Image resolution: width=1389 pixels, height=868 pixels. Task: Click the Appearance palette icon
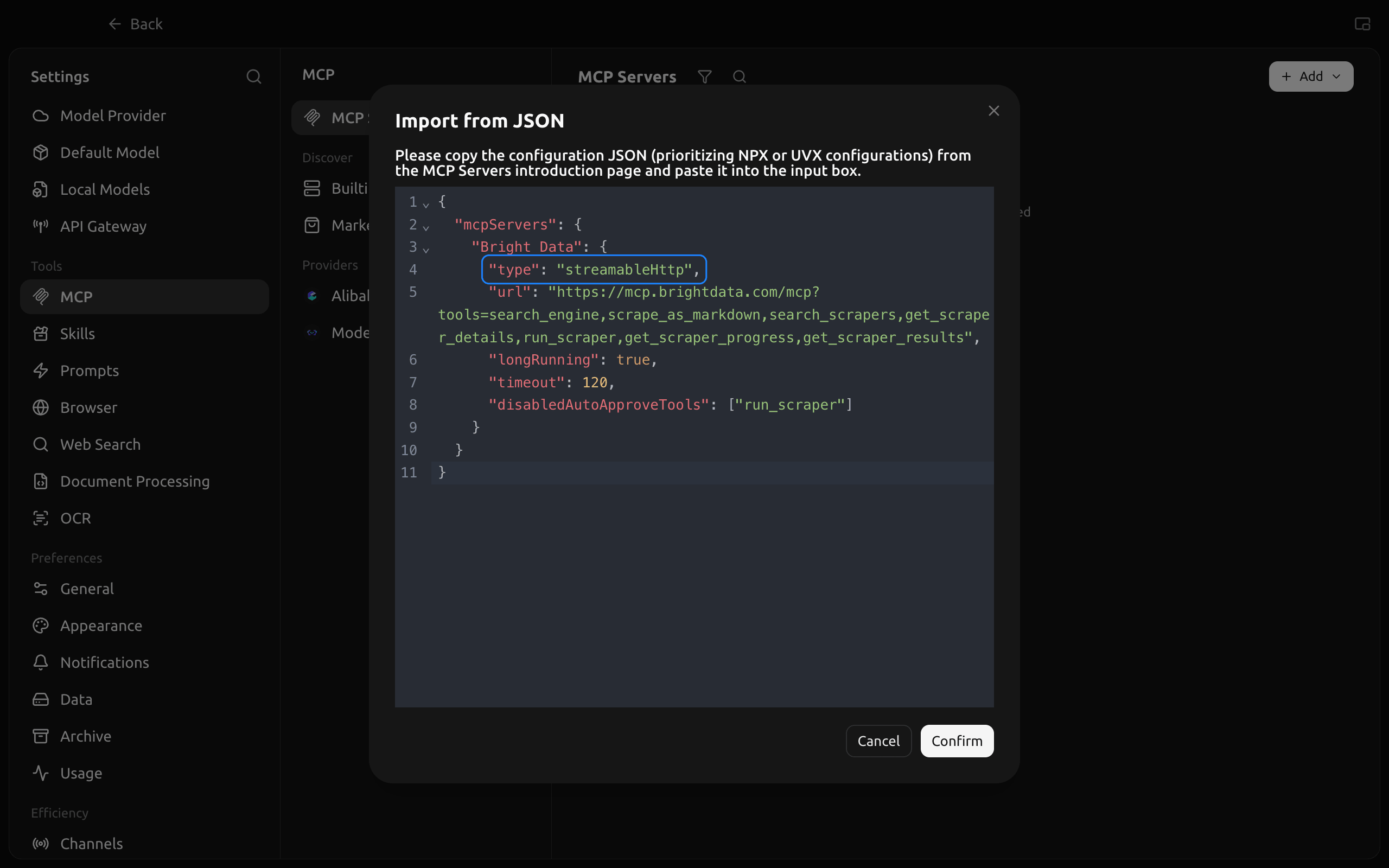41,626
